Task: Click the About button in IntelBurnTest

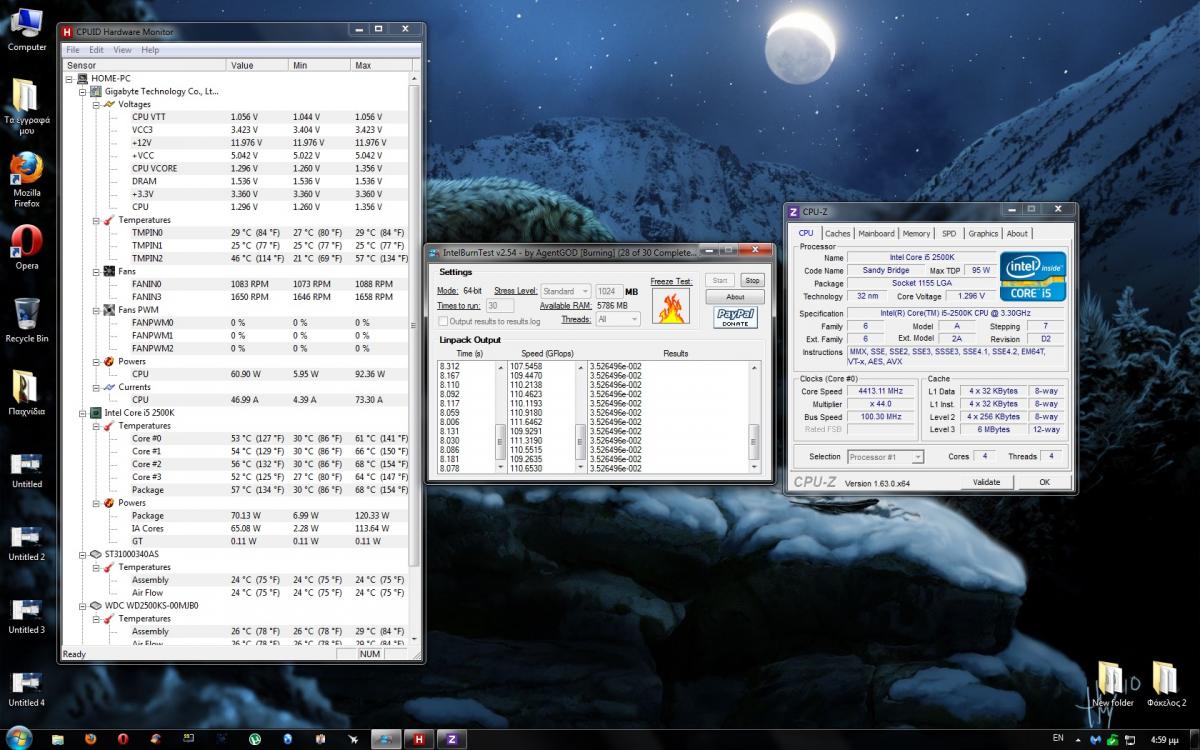Action: (x=736, y=297)
